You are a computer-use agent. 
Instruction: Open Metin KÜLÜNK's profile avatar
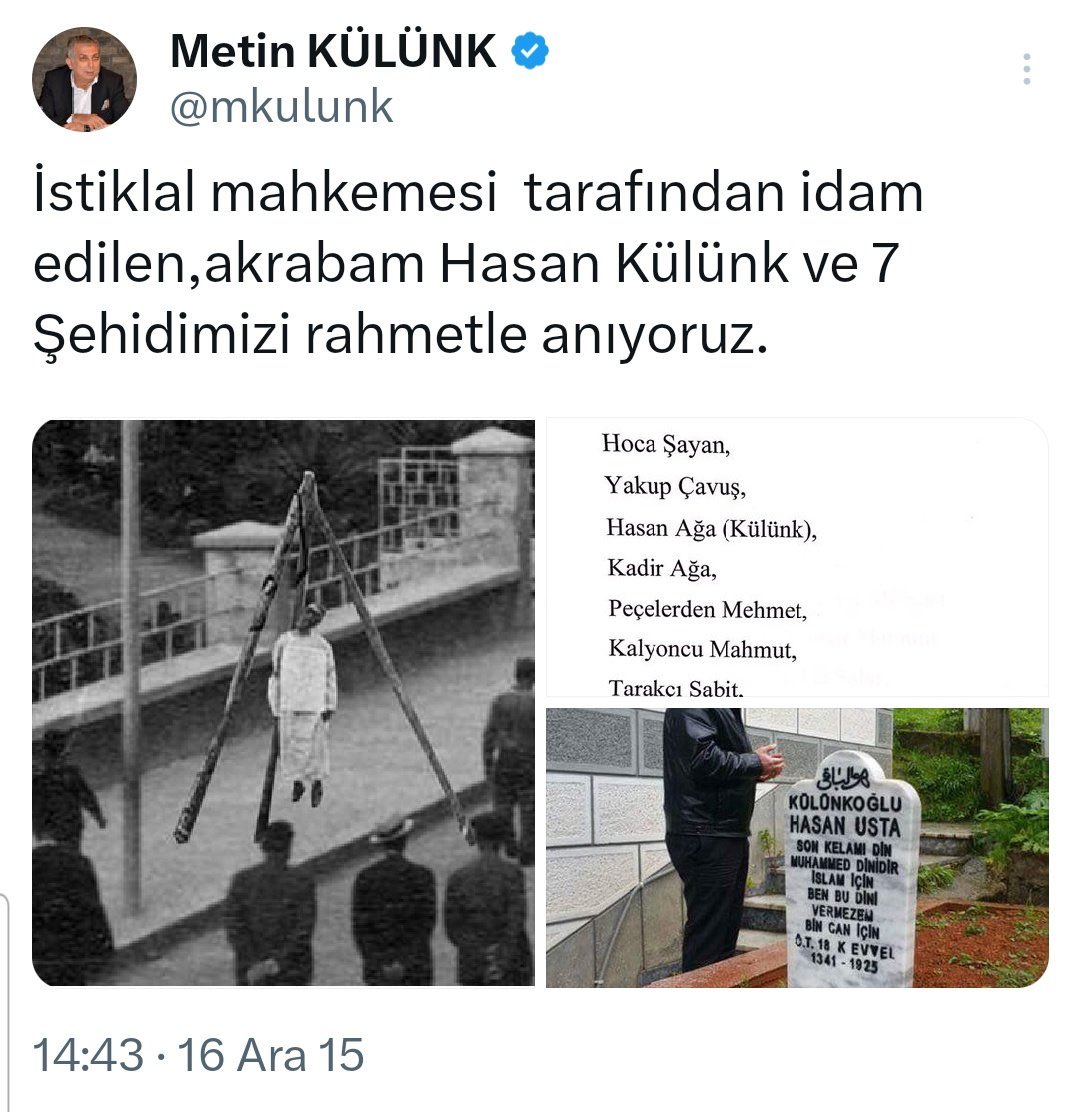click(x=84, y=79)
